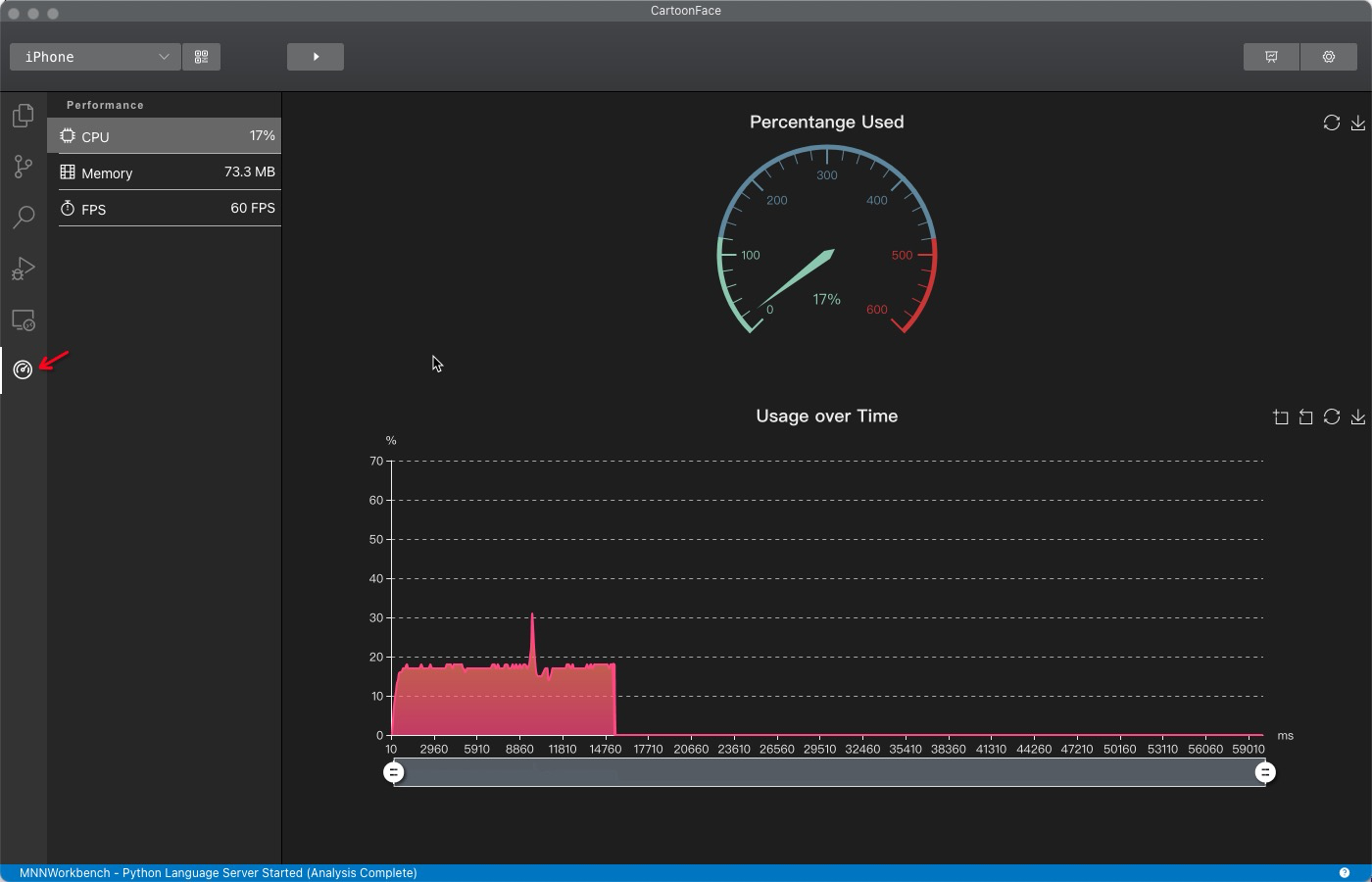Viewport: 1372px width, 882px height.
Task: Click the CartoonFace window title
Action: (686, 11)
